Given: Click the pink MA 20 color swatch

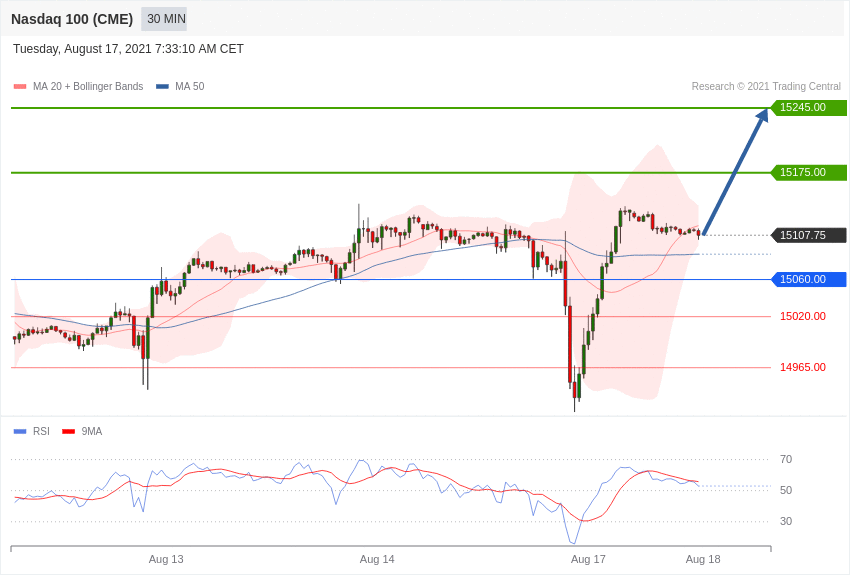Looking at the screenshot, I should [x=20, y=86].
